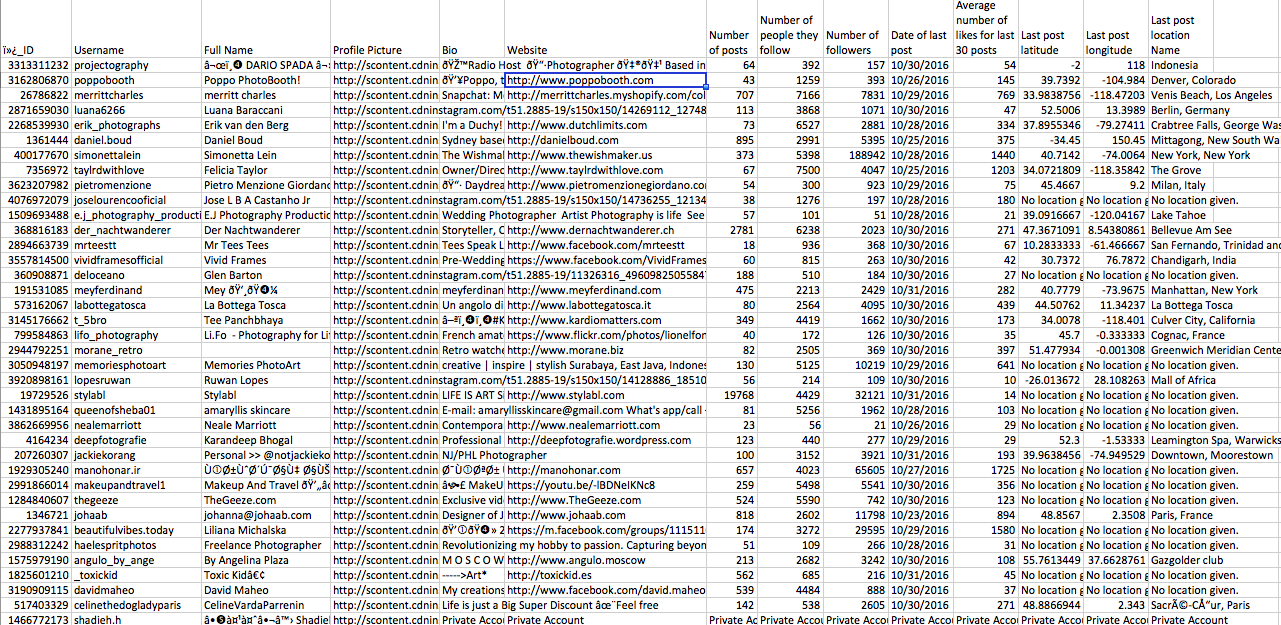
Task: Click website cell http://www.meyferdinand.com
Action: click(605, 290)
